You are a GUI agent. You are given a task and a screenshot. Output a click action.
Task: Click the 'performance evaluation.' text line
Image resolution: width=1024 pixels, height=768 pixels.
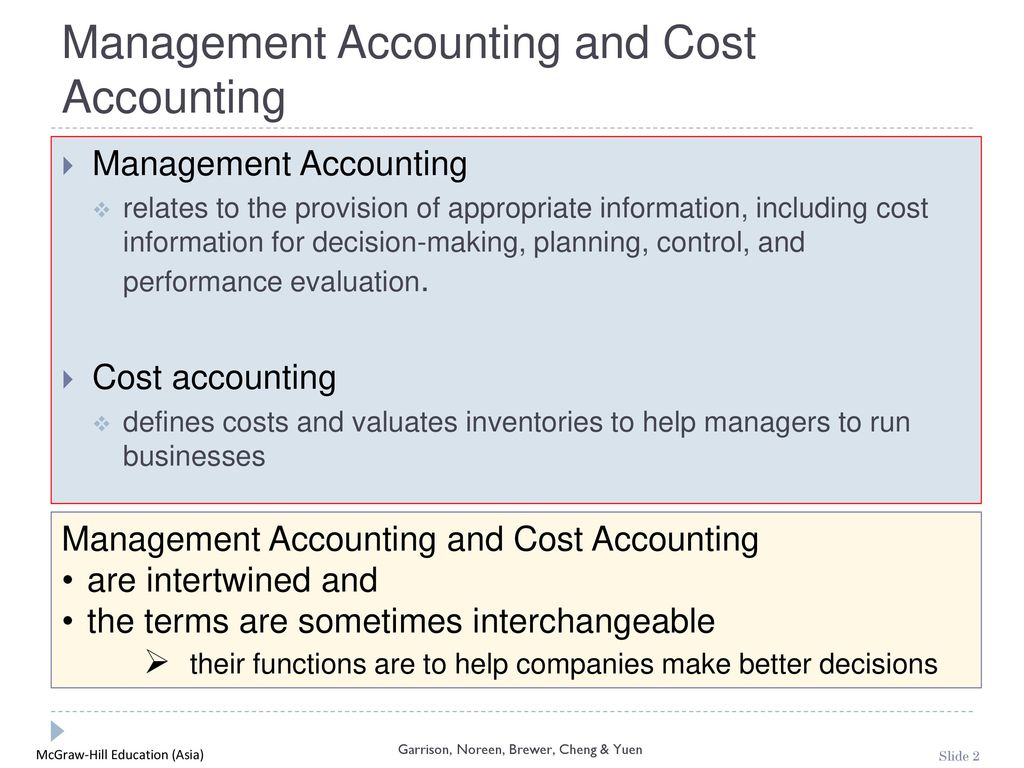click(x=276, y=282)
